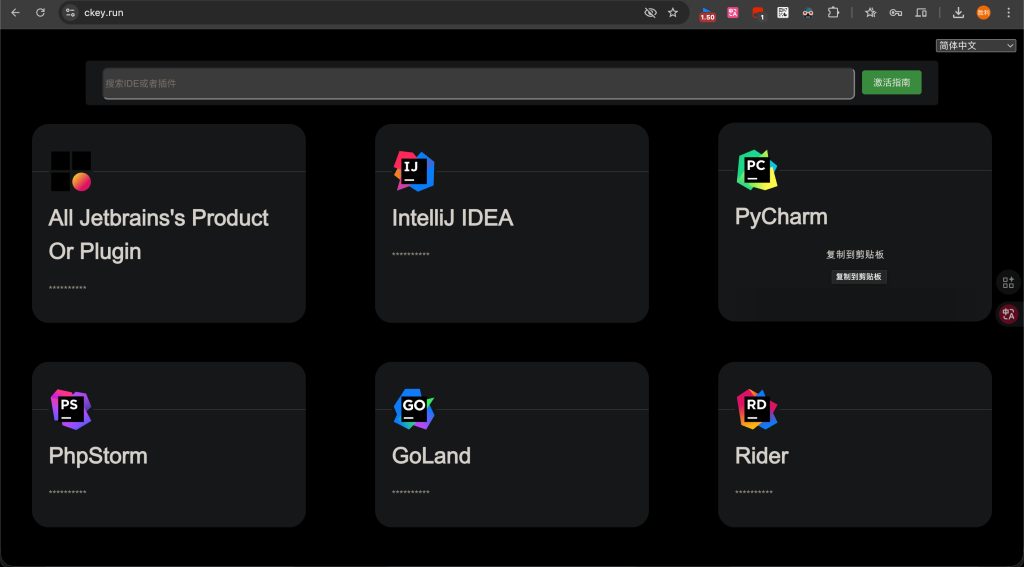Viewport: 1024px width, 567px height.
Task: Open the red extension with 1 badge
Action: [758, 12]
